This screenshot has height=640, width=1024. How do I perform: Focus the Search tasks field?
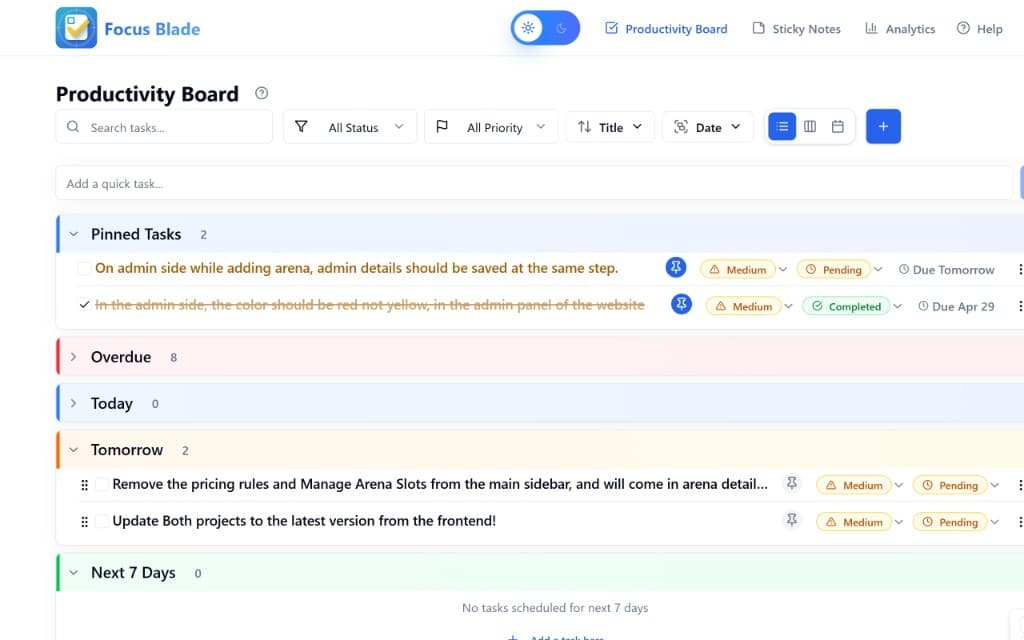click(164, 127)
